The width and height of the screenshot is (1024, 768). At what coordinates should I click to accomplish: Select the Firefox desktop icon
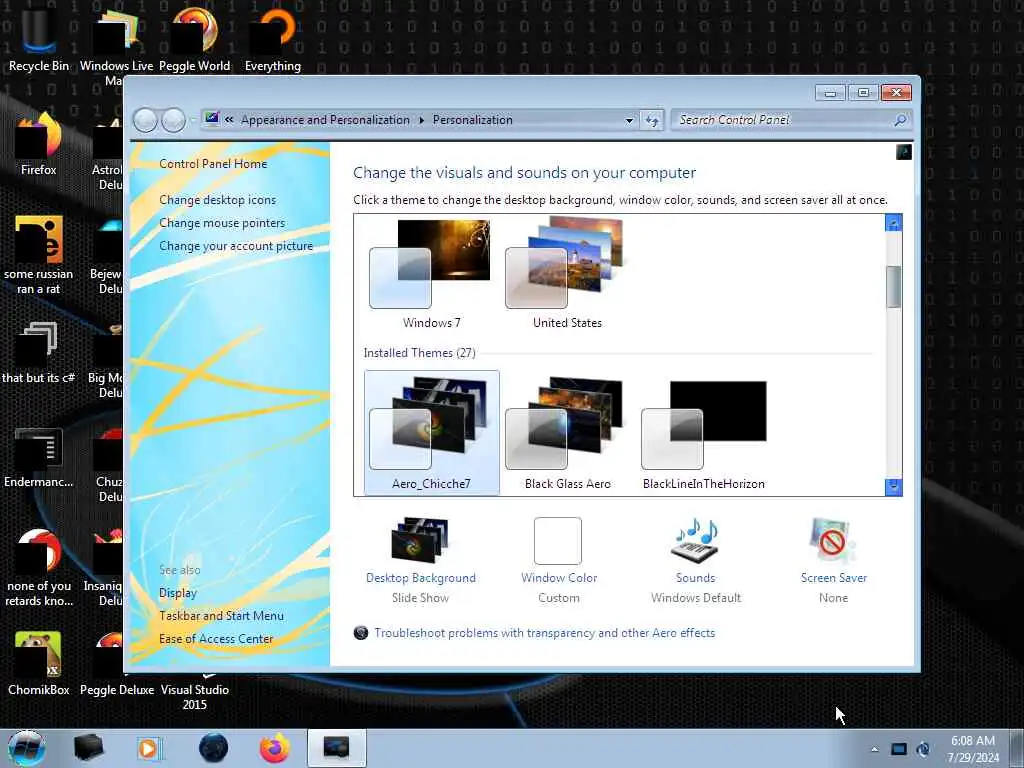coord(39,144)
